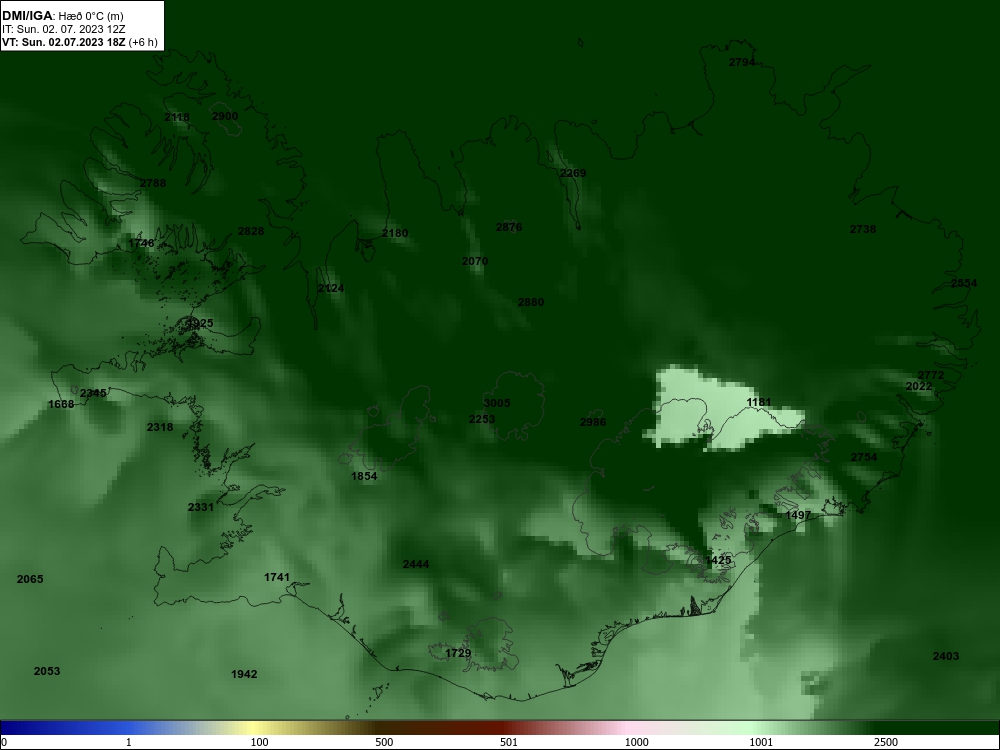This screenshot has height=750, width=1000.
Task: Click the value 2022 on the map
Action: coord(919,386)
